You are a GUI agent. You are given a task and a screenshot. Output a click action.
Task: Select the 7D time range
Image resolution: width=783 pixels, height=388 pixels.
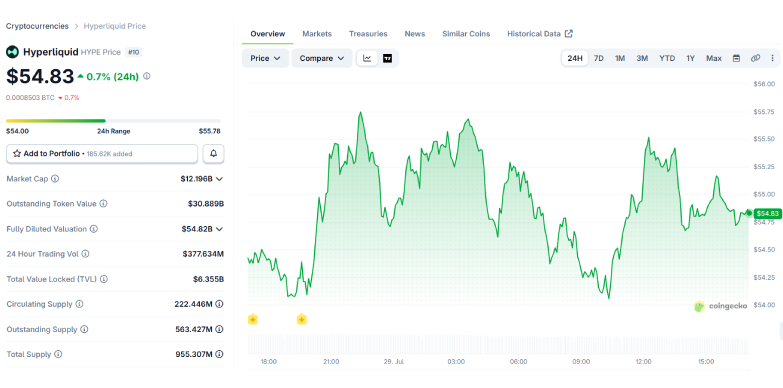tap(599, 58)
